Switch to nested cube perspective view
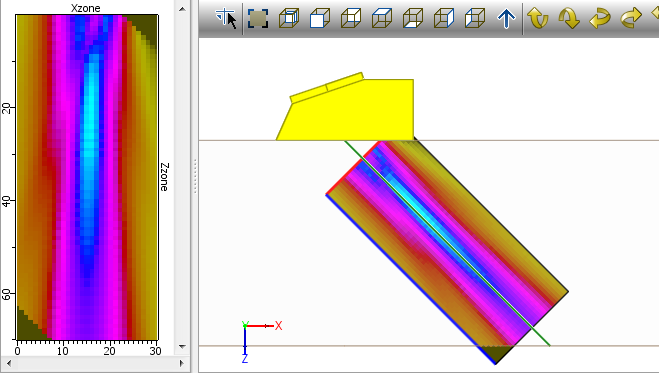Screen dimensions: 659x373 289,18
